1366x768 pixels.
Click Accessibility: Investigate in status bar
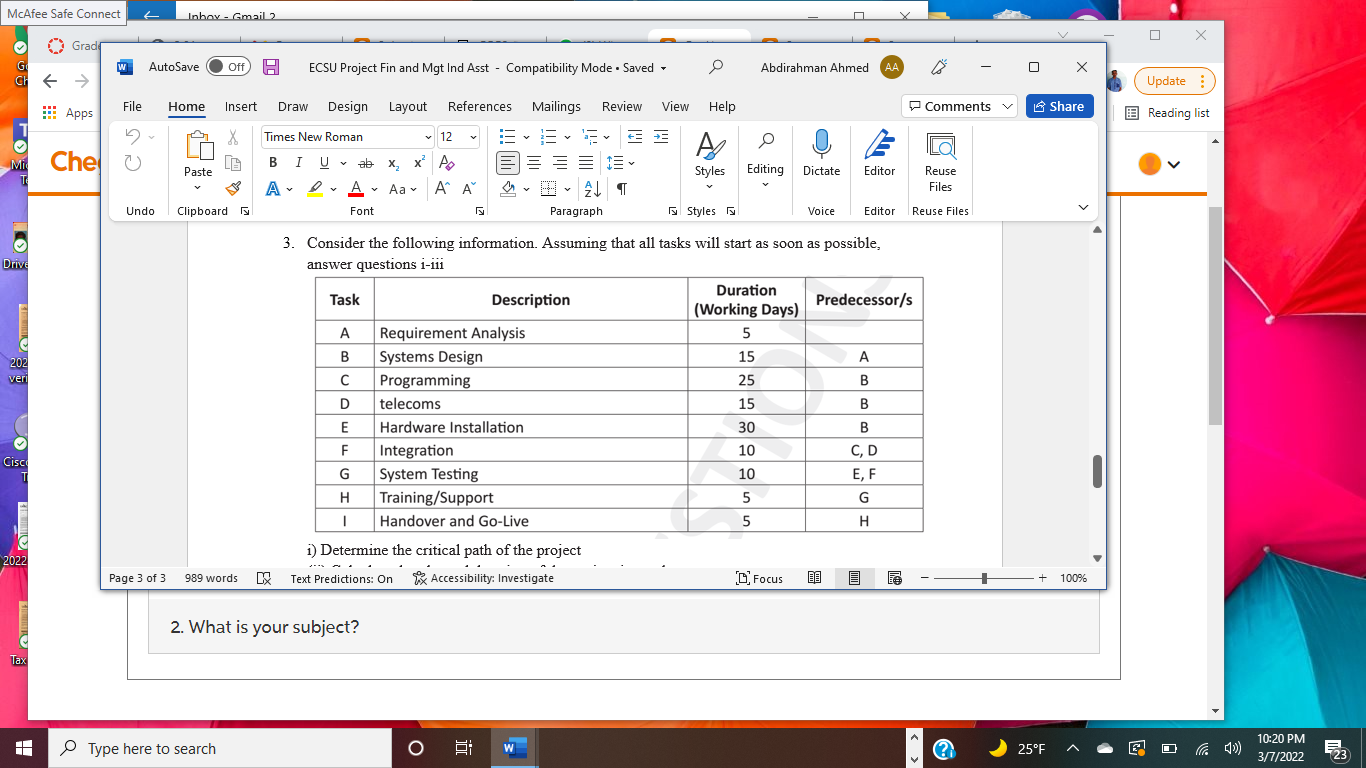[483, 578]
